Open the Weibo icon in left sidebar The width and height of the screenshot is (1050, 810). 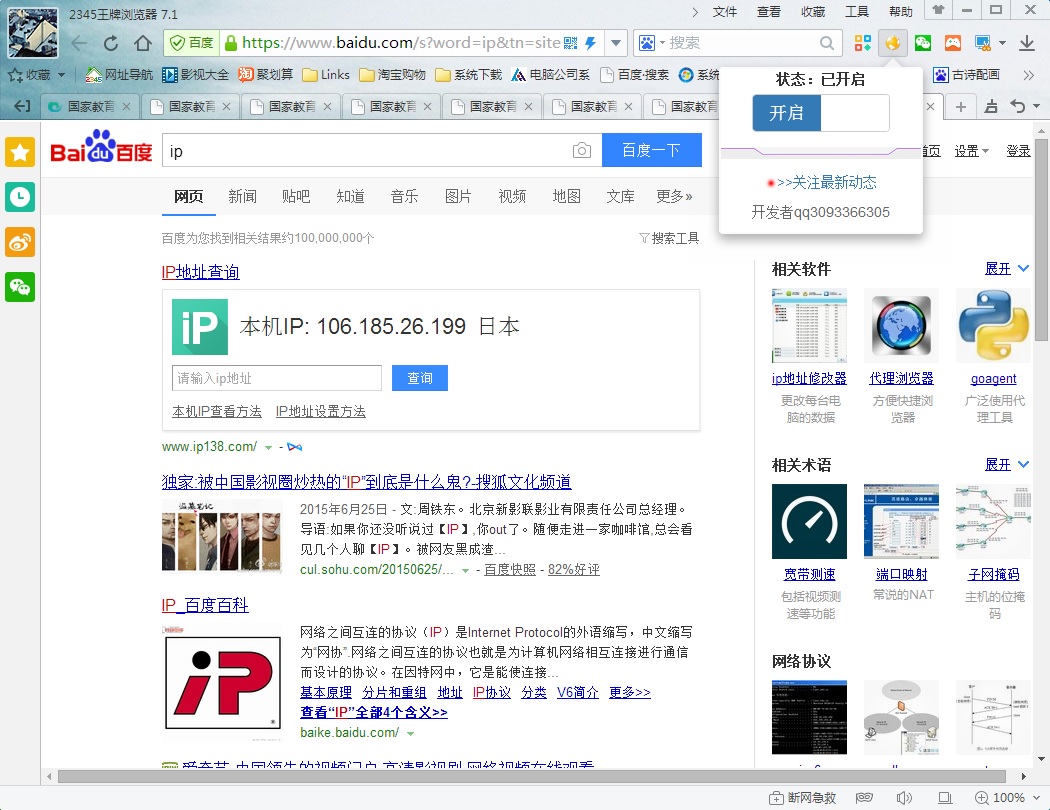point(20,241)
